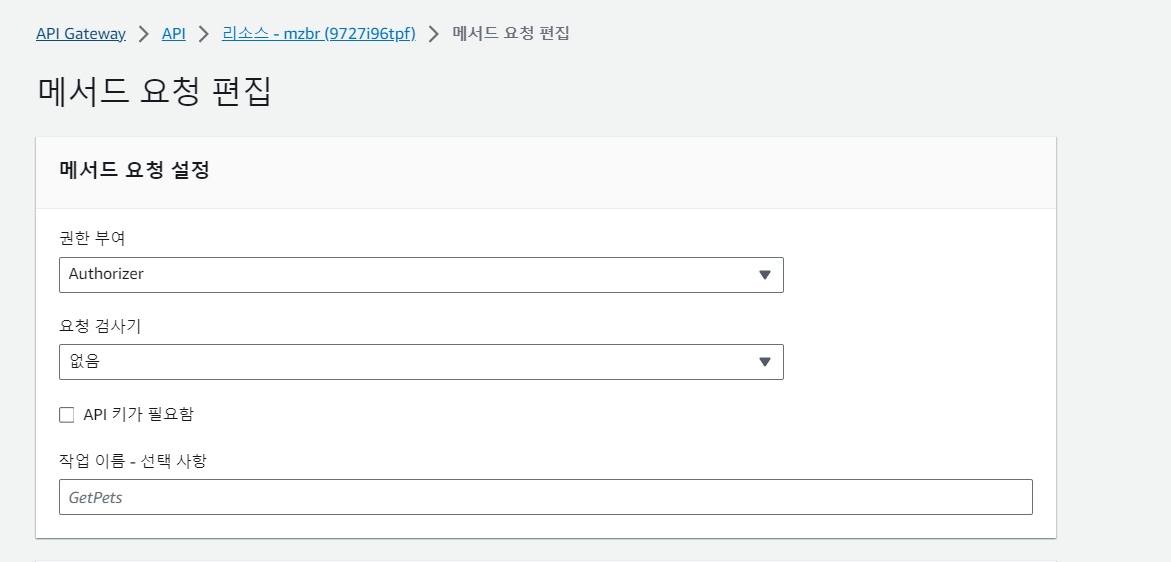Click the 메서드 요청 편집 breadcrumb text
1171x562 pixels.
click(511, 33)
